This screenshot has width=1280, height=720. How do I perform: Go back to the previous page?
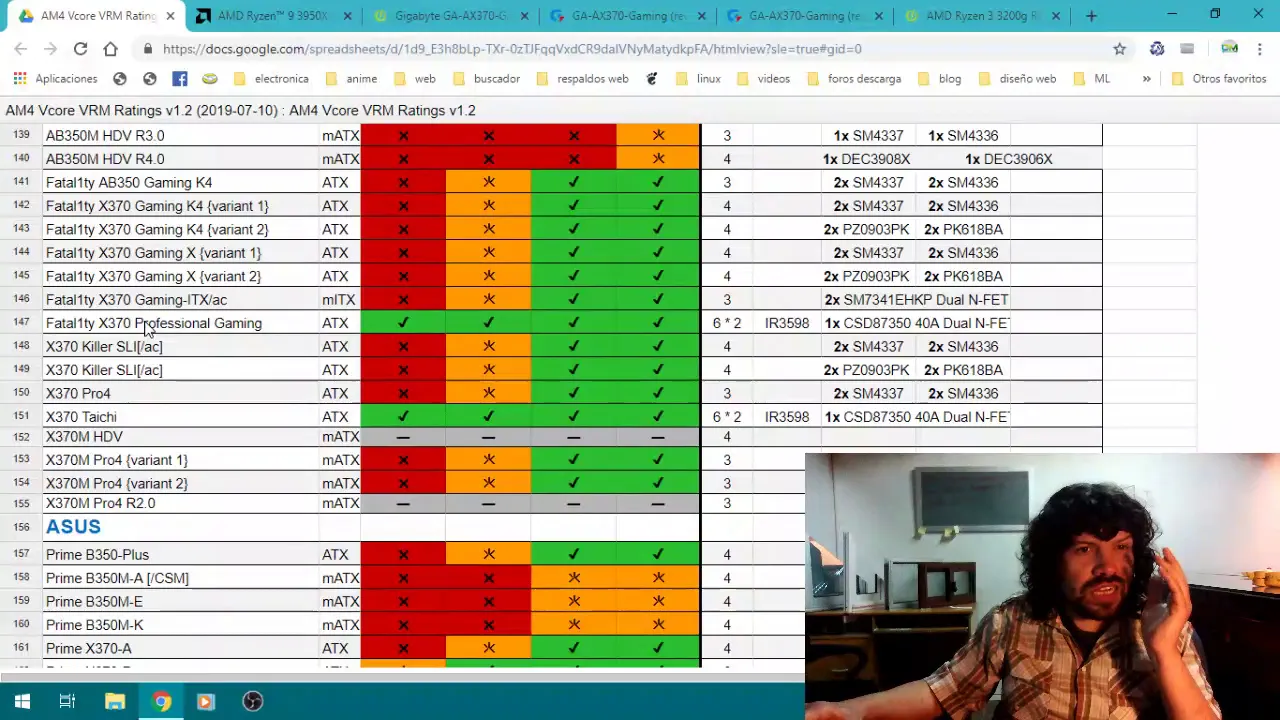tap(21, 48)
